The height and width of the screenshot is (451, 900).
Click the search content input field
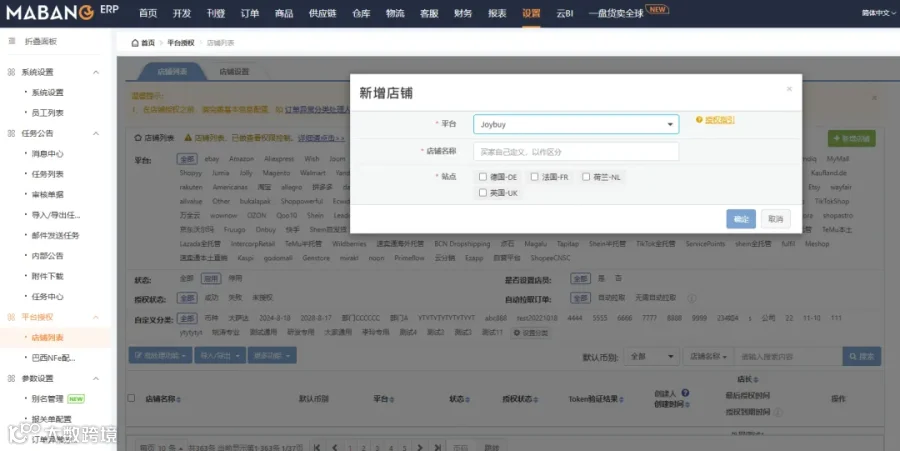pos(788,356)
